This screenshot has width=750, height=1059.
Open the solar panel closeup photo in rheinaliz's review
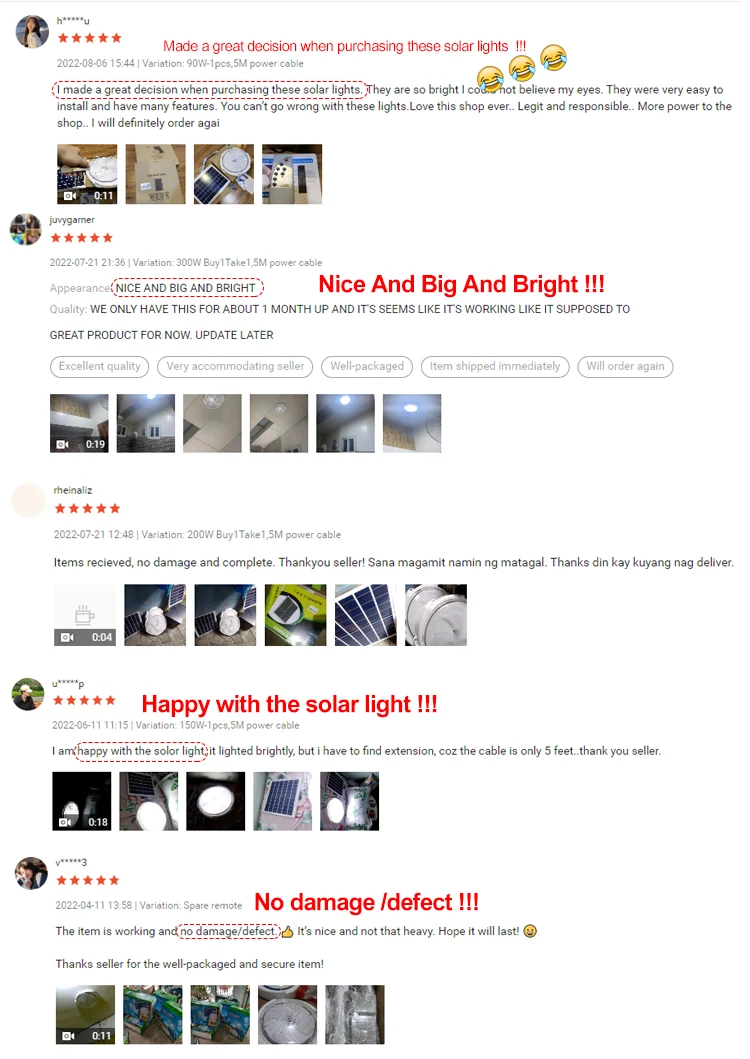click(366, 615)
